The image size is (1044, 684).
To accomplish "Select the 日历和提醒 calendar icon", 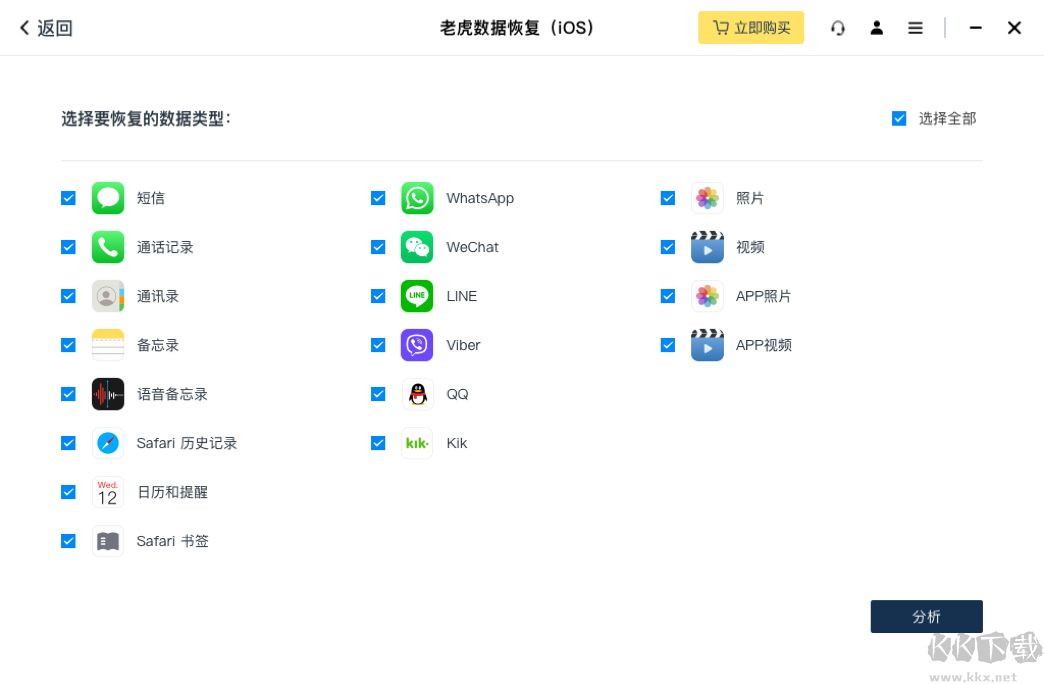I will point(108,492).
